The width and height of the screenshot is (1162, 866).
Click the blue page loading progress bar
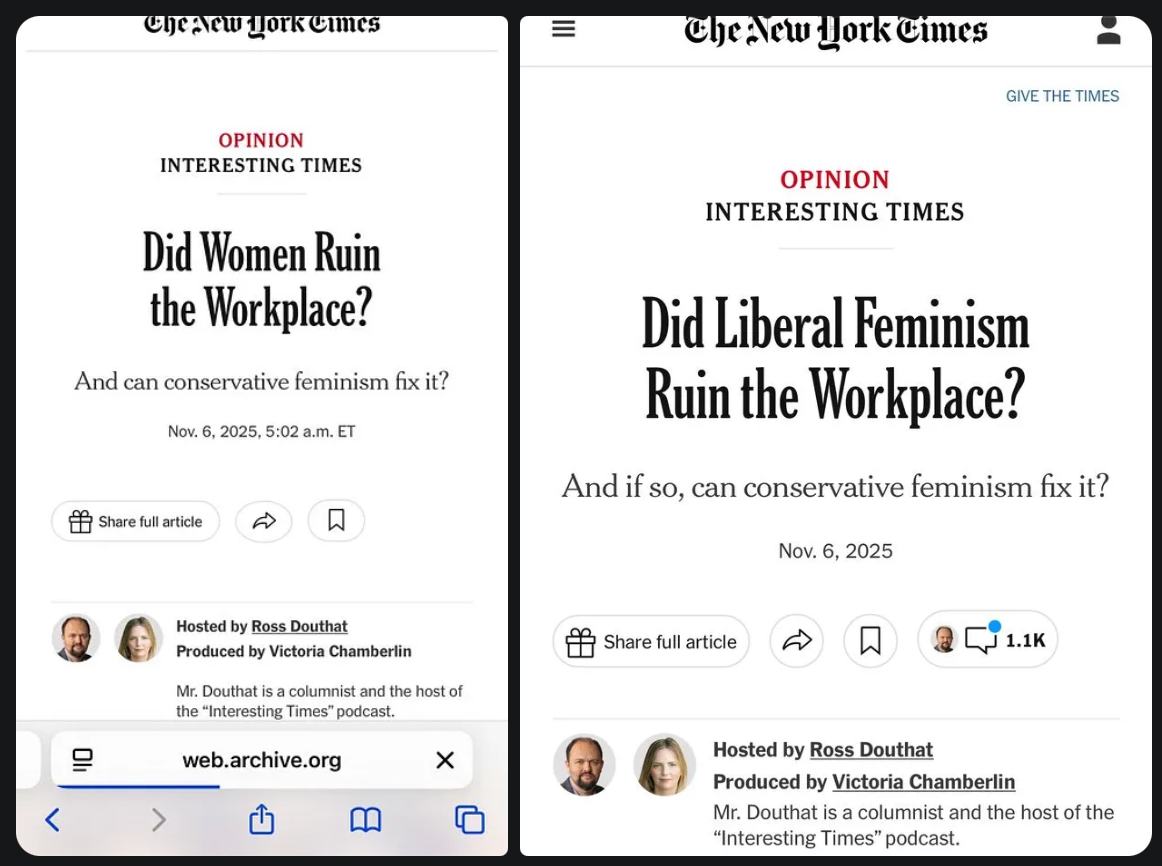(x=135, y=784)
